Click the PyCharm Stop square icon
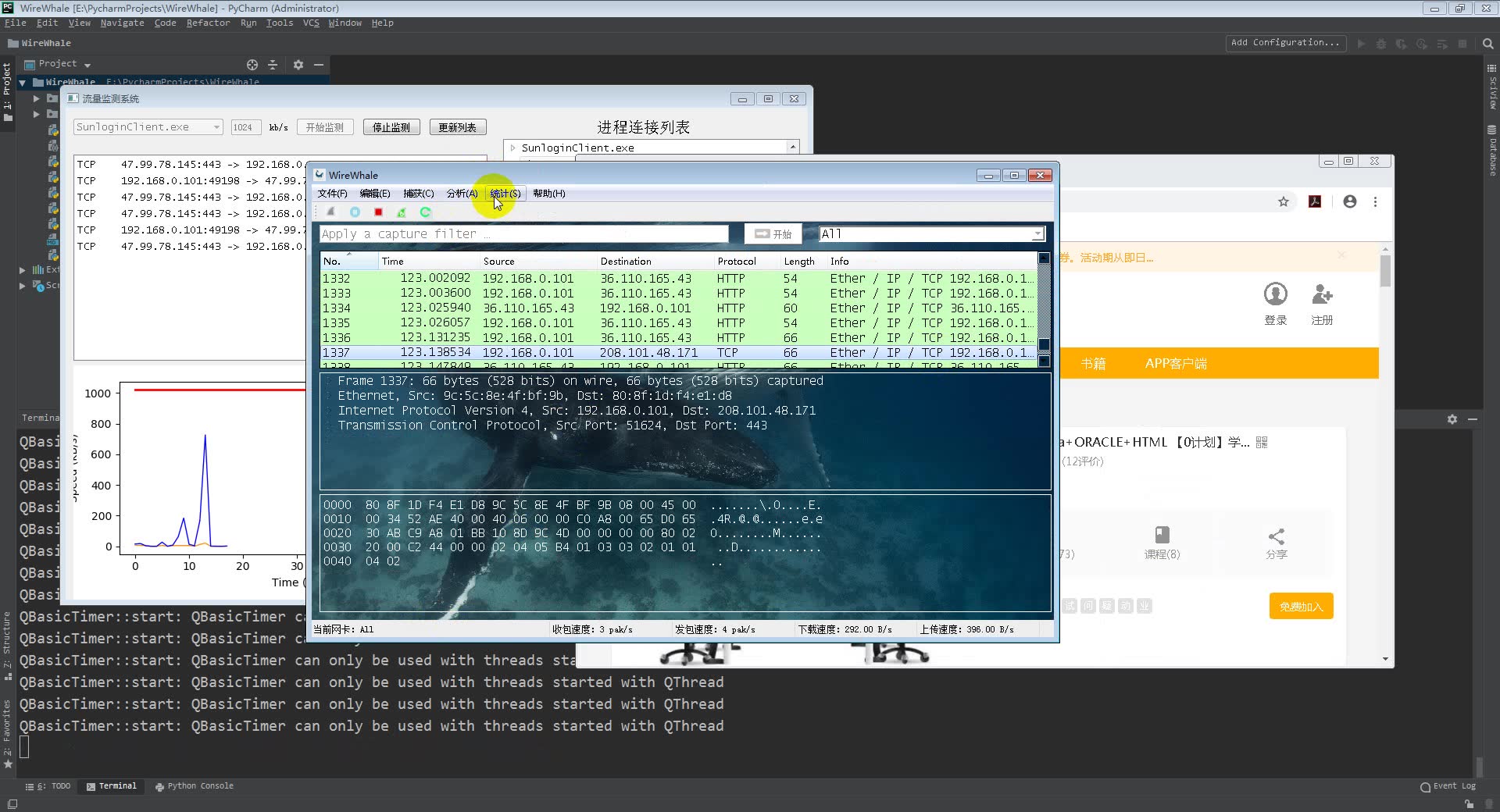The image size is (1500, 812). click(1462, 44)
